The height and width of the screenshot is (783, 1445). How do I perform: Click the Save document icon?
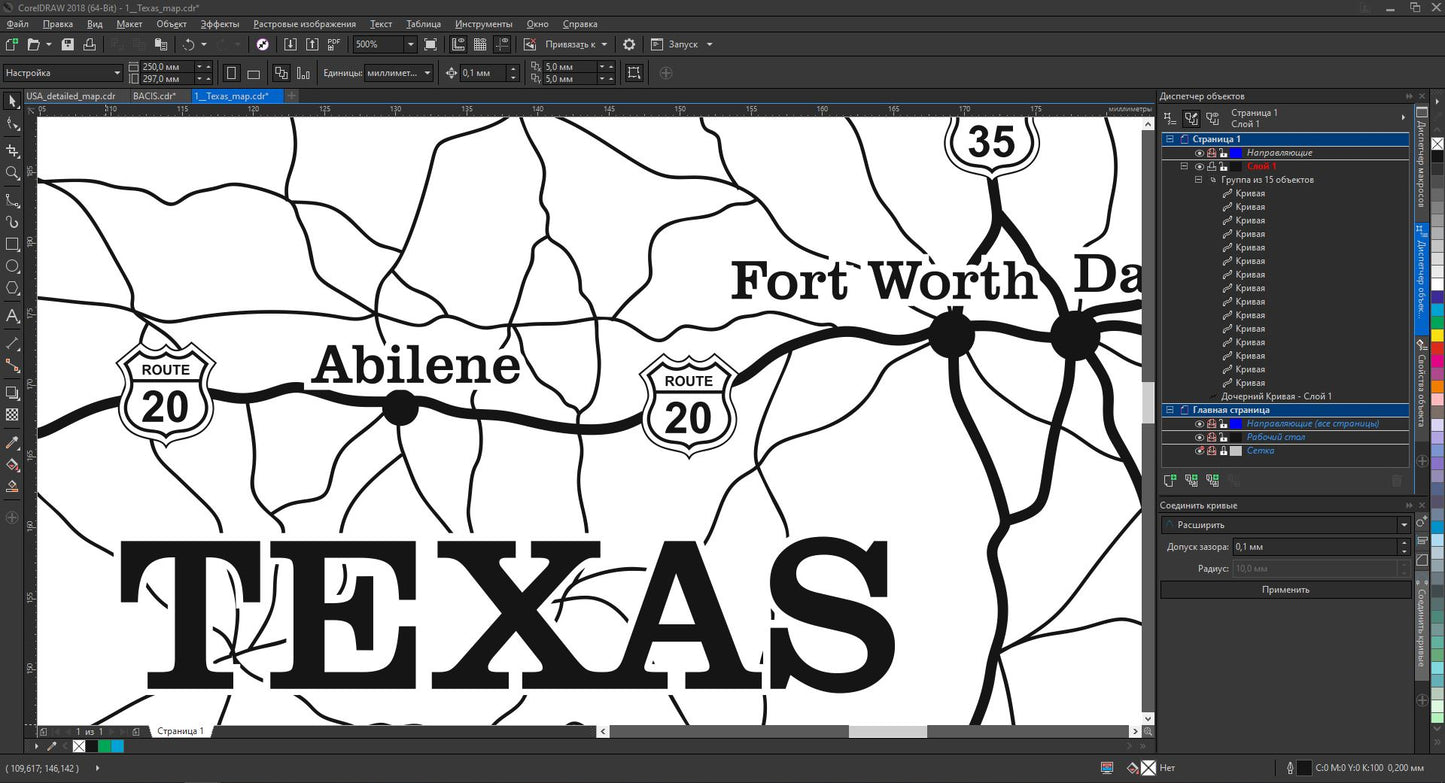click(x=67, y=45)
